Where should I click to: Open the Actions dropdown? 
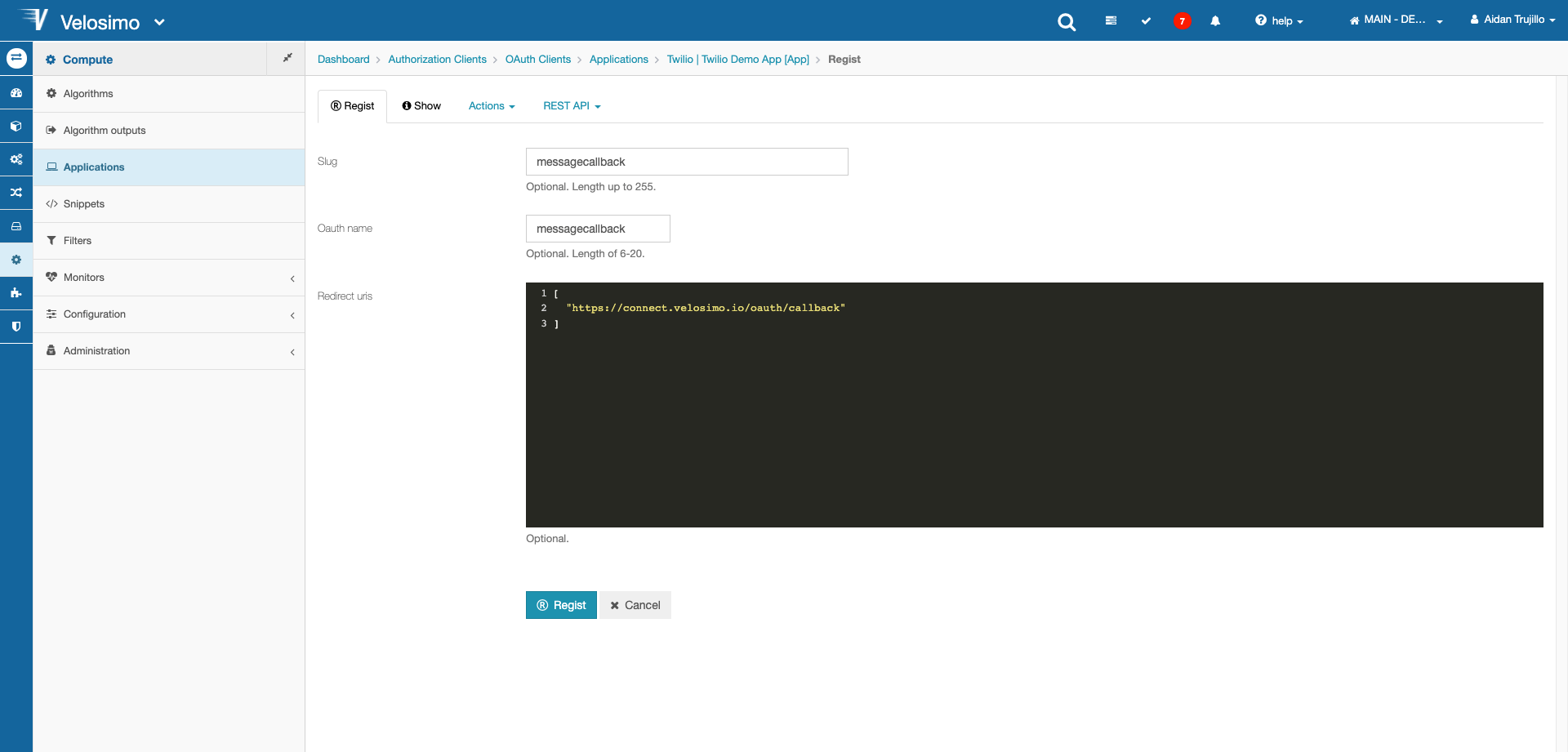[x=492, y=106]
